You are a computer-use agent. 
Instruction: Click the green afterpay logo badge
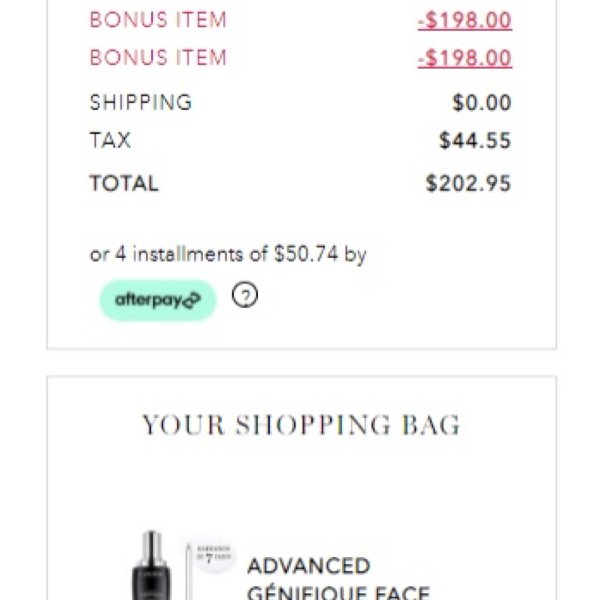coord(158,300)
